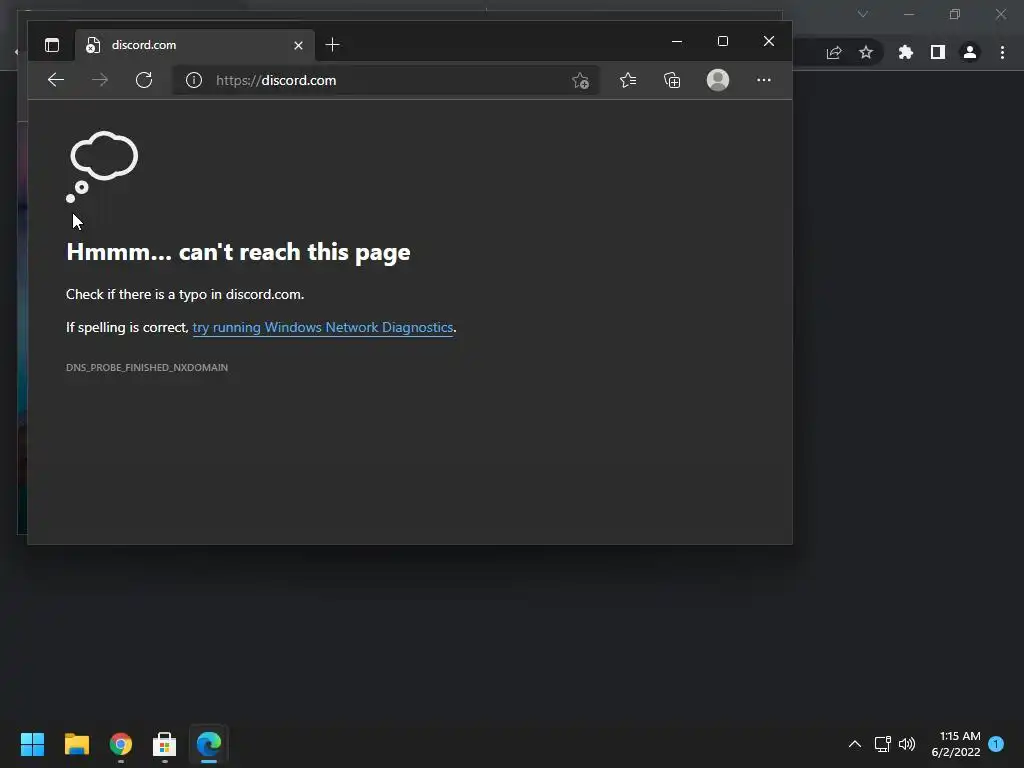Close the discord.com tab
This screenshot has height=768, width=1024.
click(298, 45)
